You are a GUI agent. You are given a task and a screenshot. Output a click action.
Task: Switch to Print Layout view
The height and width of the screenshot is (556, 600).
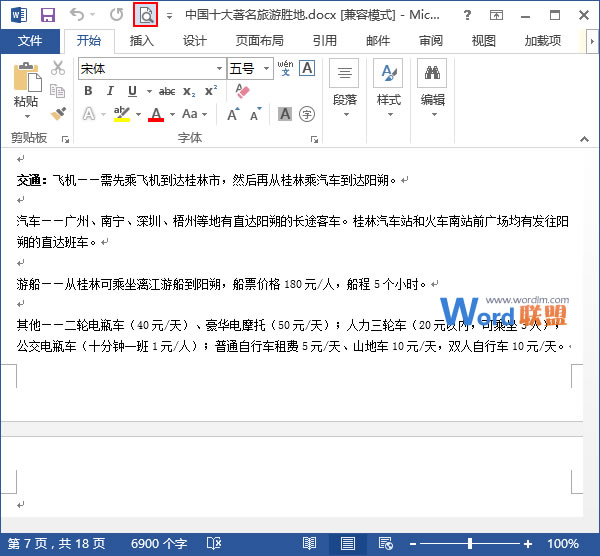pos(347,543)
